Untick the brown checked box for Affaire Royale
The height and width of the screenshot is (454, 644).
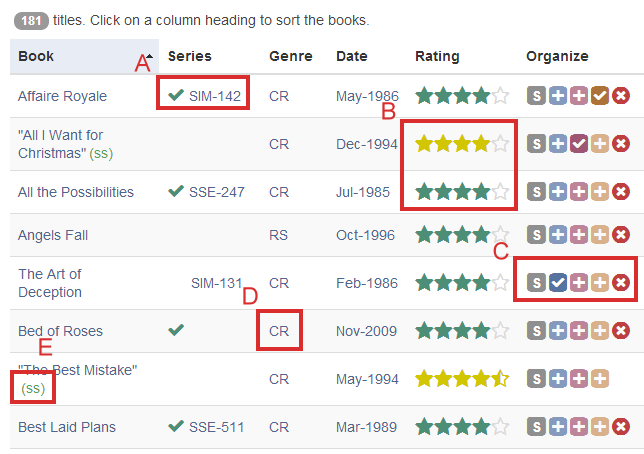(600, 96)
